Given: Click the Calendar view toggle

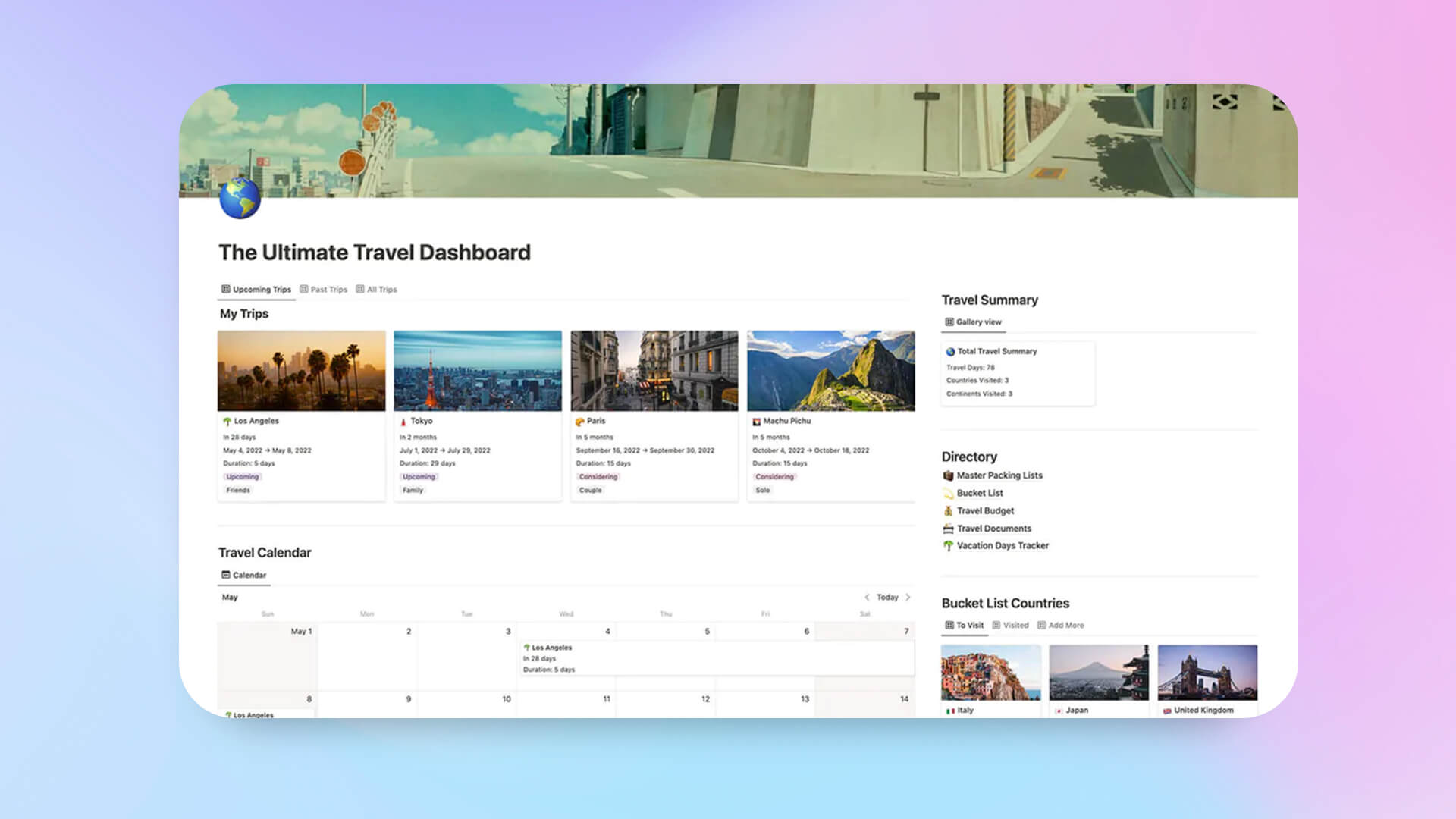Looking at the screenshot, I should click(x=245, y=574).
